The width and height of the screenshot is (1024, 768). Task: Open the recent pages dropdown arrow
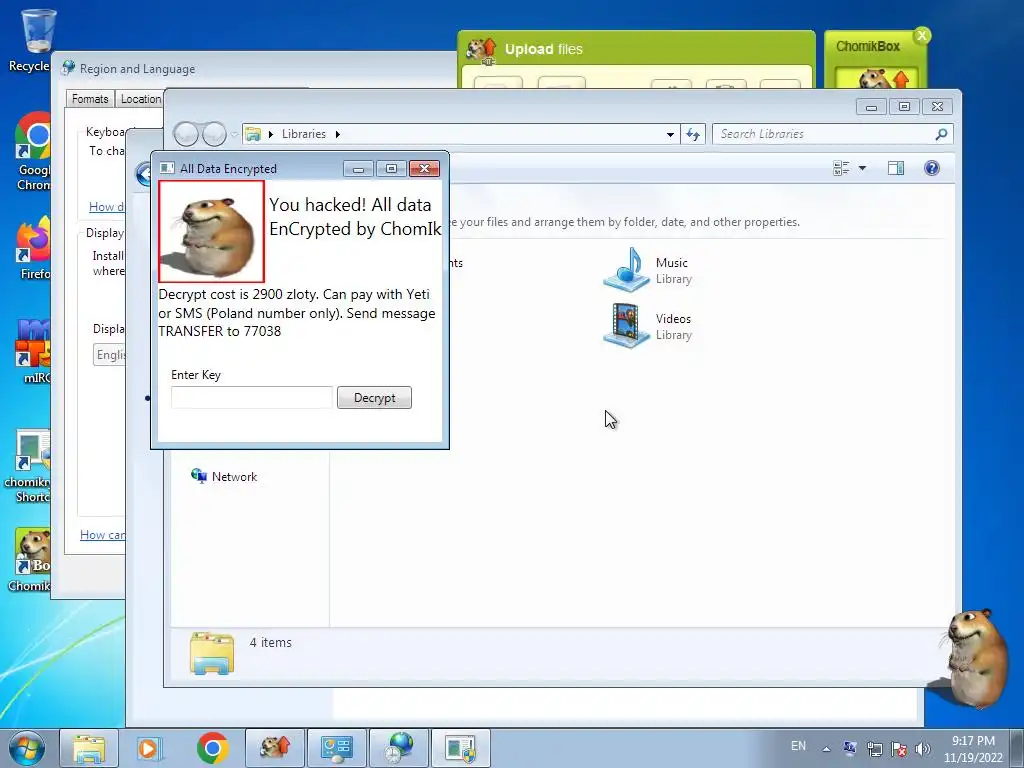pos(234,135)
